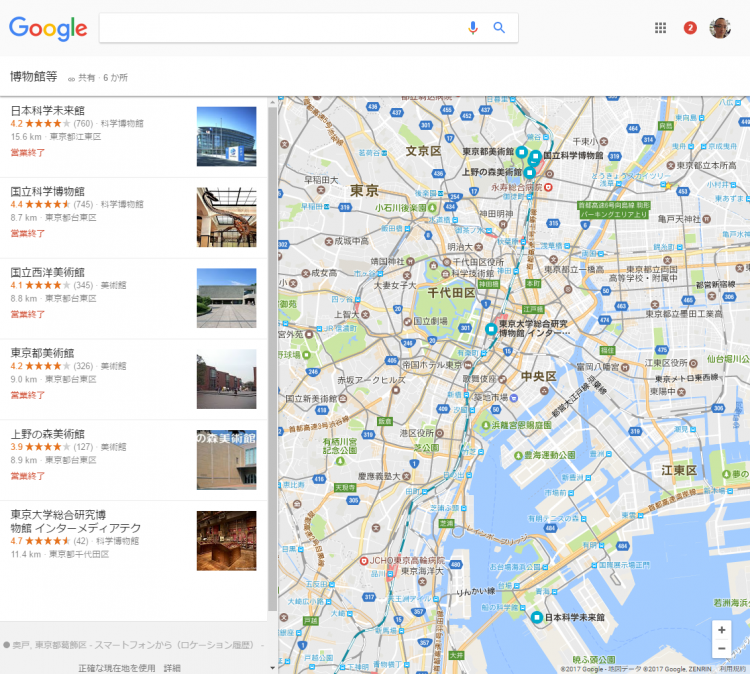The image size is (750, 674).
Task: Open 国立科学博物館 listing title
Action: 47,191
